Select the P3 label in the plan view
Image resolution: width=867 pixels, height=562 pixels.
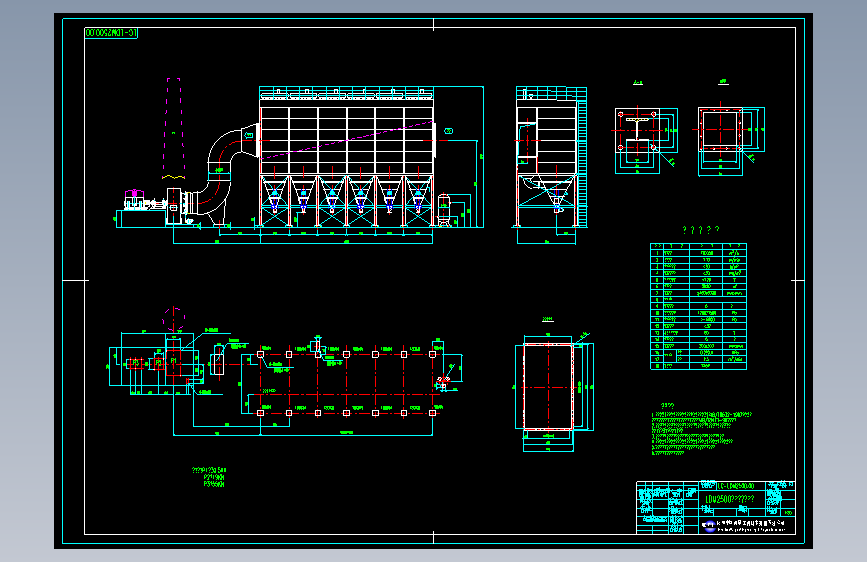[x=135, y=363]
